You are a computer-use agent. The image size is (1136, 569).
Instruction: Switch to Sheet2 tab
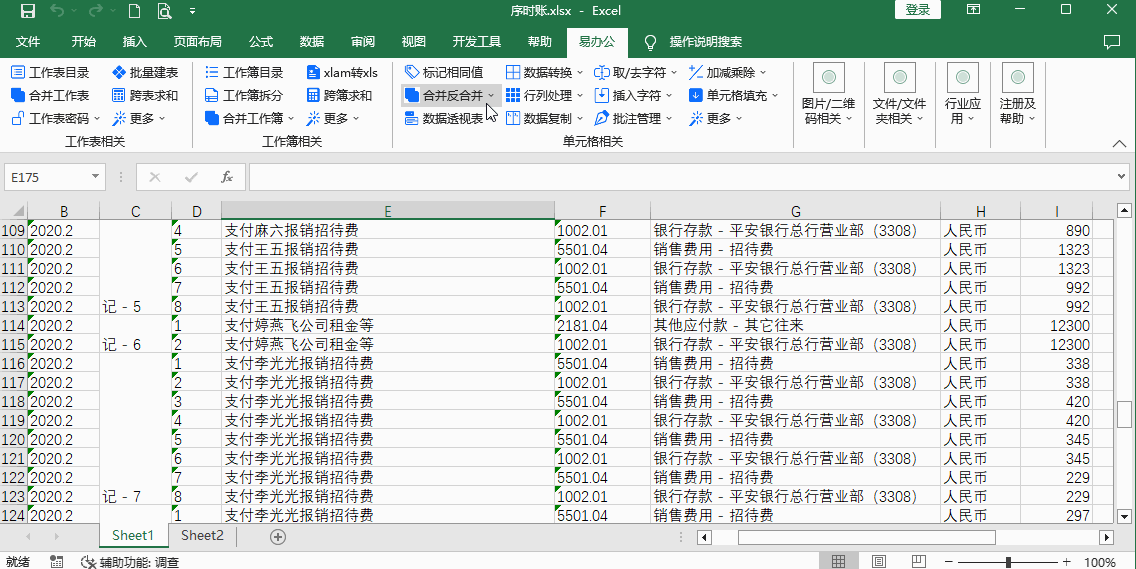202,536
